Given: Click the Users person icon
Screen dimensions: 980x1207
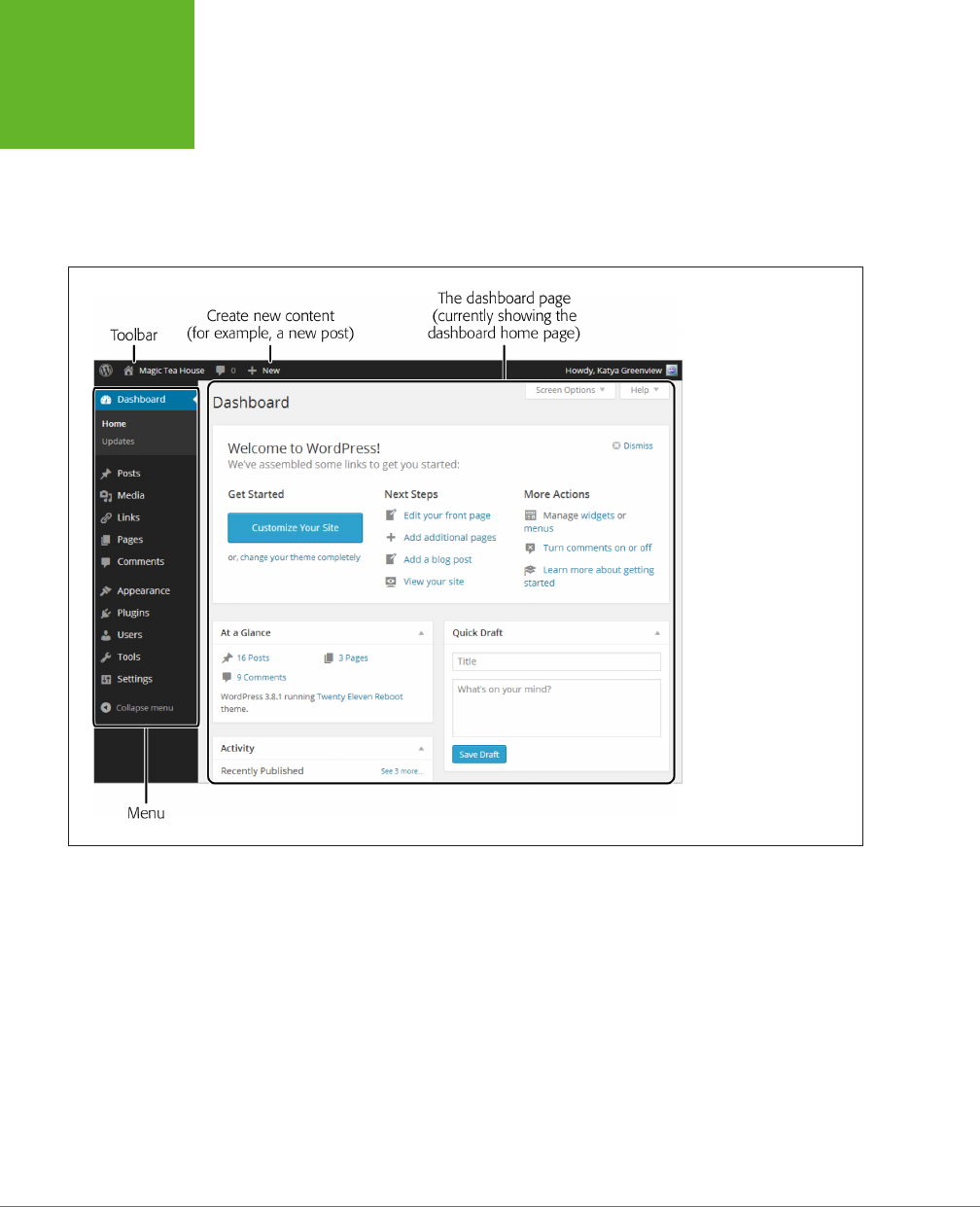Looking at the screenshot, I should point(106,635).
